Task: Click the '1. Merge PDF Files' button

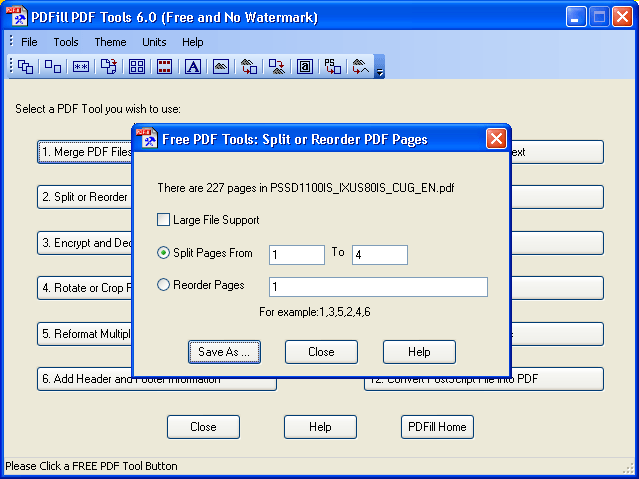Action: point(85,152)
